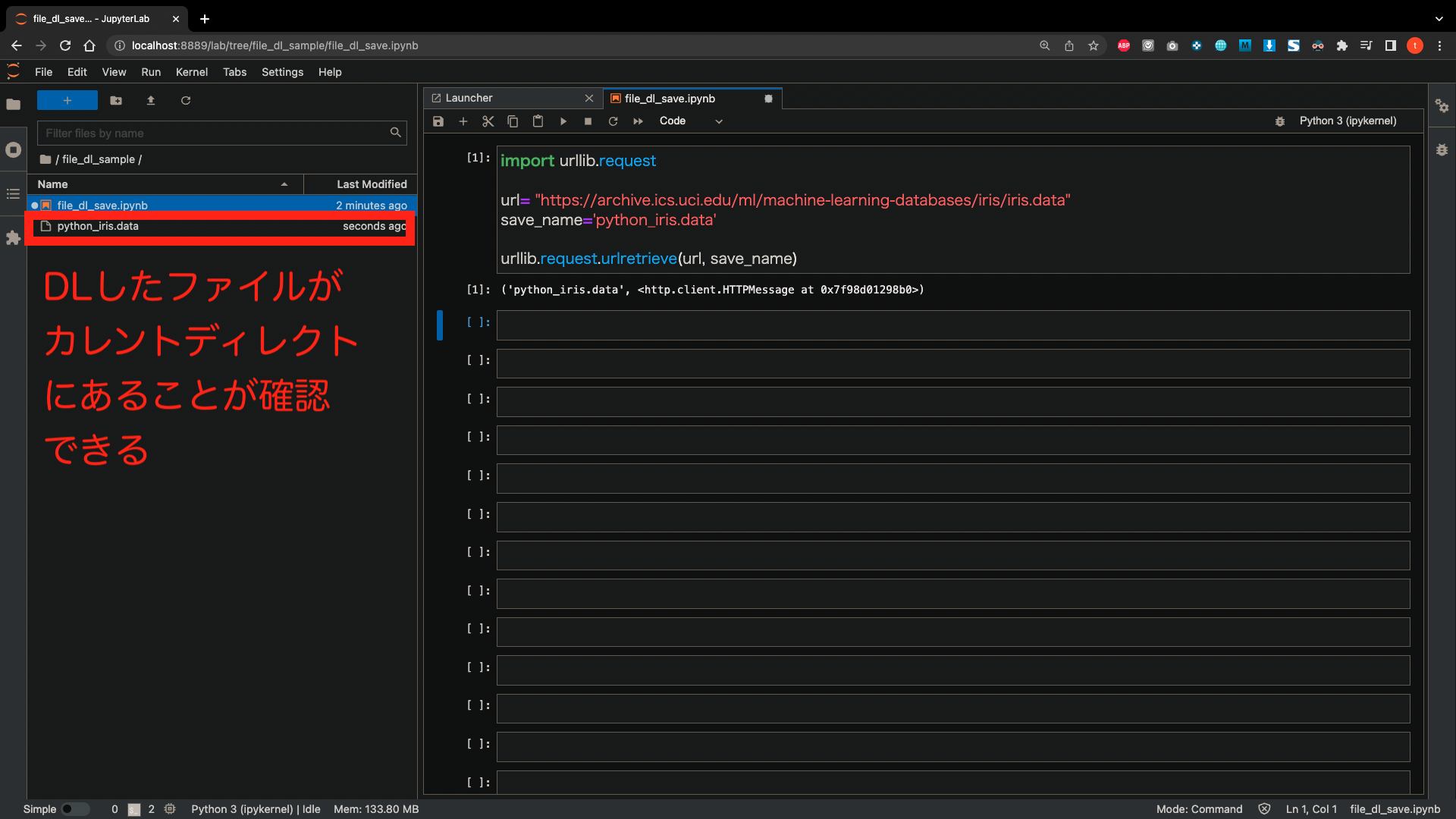The width and height of the screenshot is (1456, 819).
Task: Stop the kernel using the square icon
Action: 588,121
